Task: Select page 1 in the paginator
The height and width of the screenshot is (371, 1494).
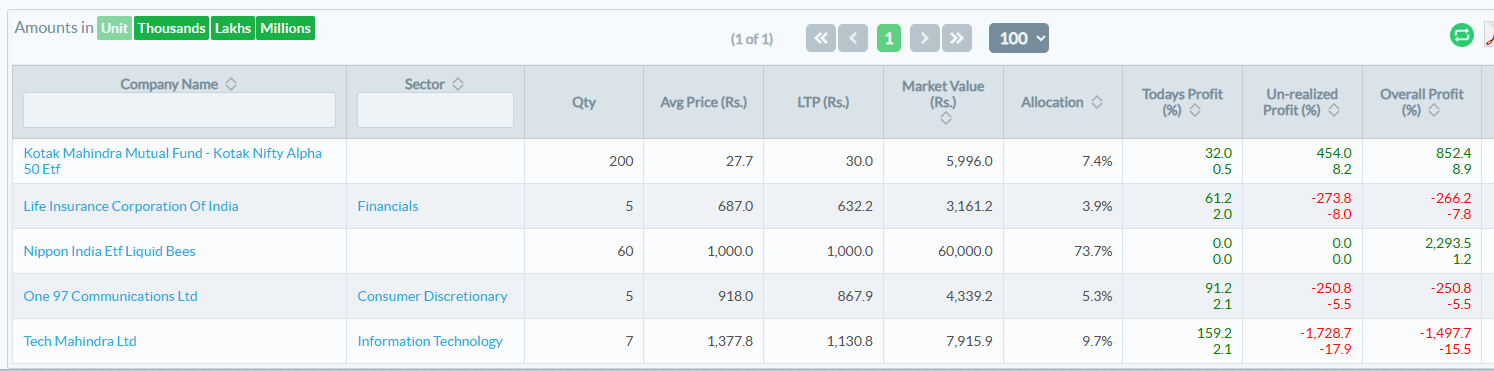Action: pyautogui.click(x=889, y=38)
